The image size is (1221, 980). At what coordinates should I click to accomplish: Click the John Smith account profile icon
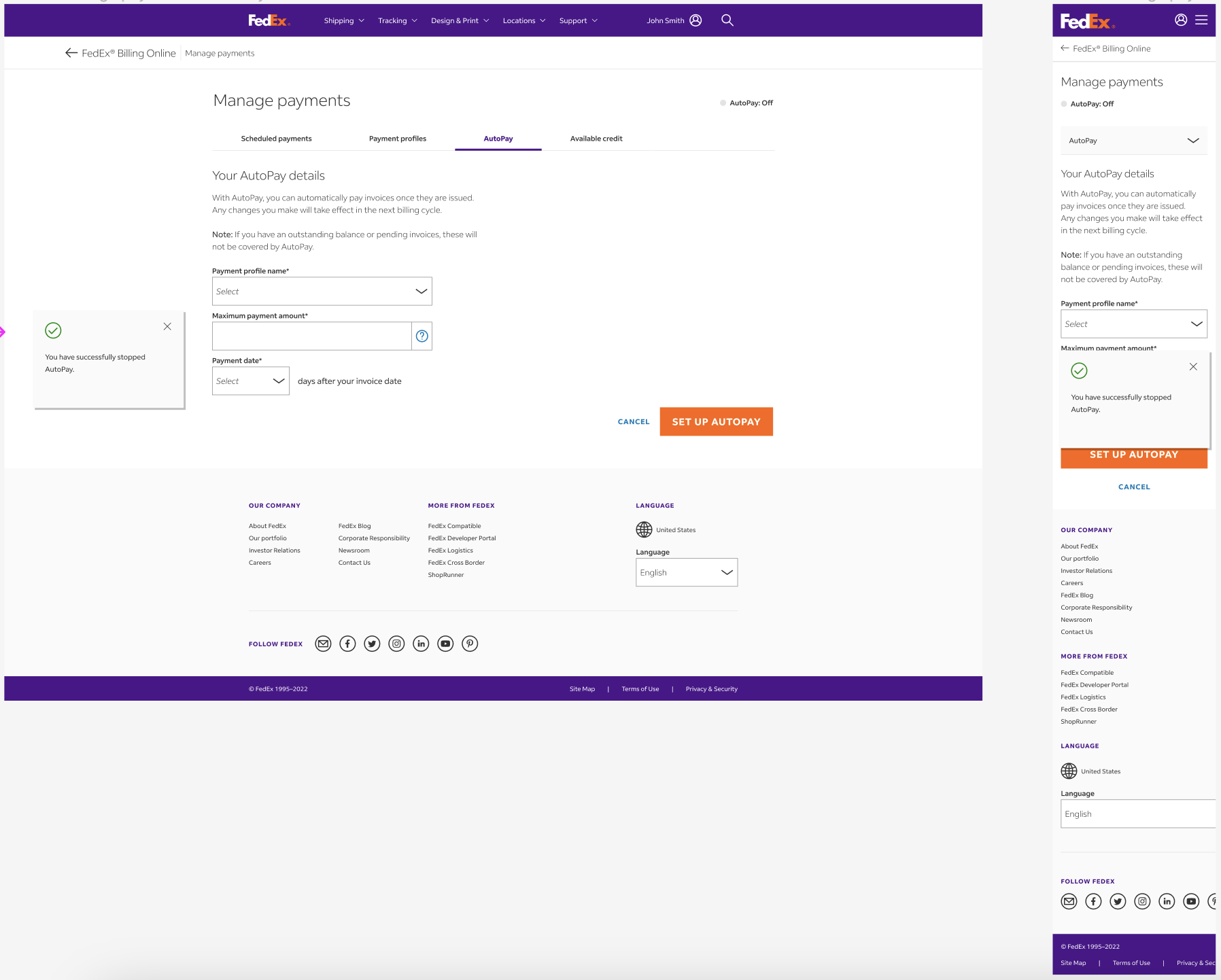coord(695,20)
